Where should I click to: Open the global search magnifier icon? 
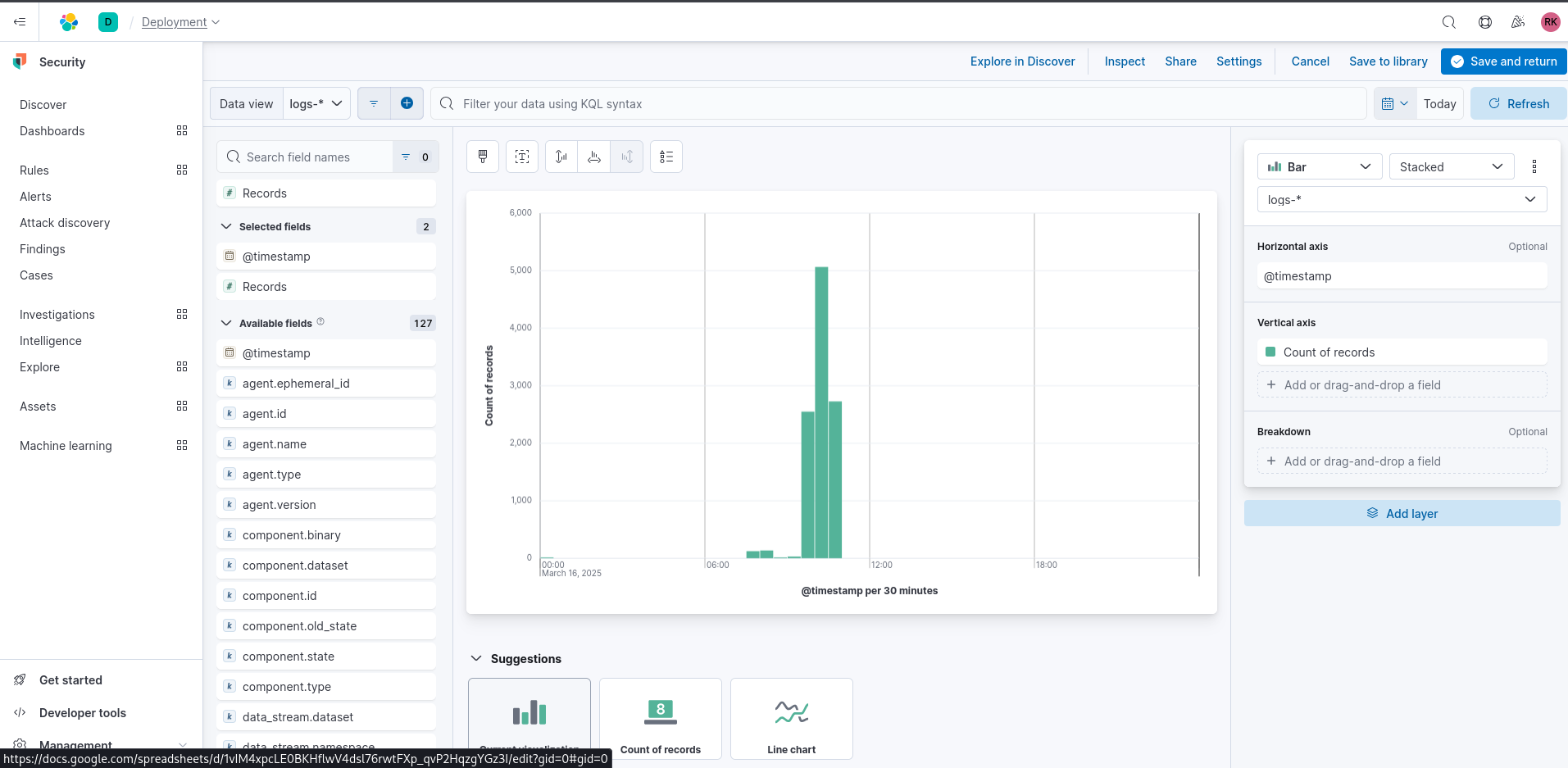1449,22
